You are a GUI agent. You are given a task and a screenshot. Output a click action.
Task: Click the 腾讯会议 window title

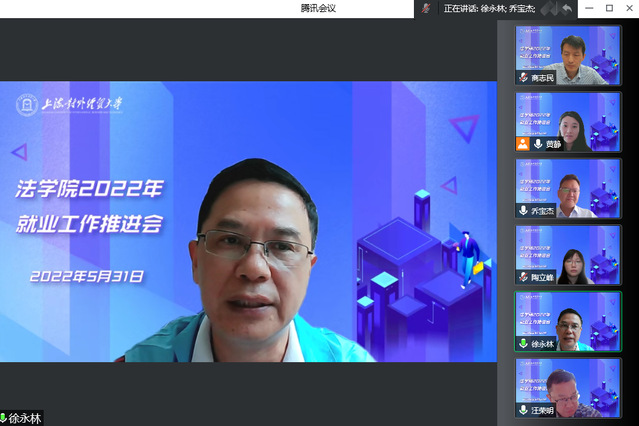pos(318,8)
